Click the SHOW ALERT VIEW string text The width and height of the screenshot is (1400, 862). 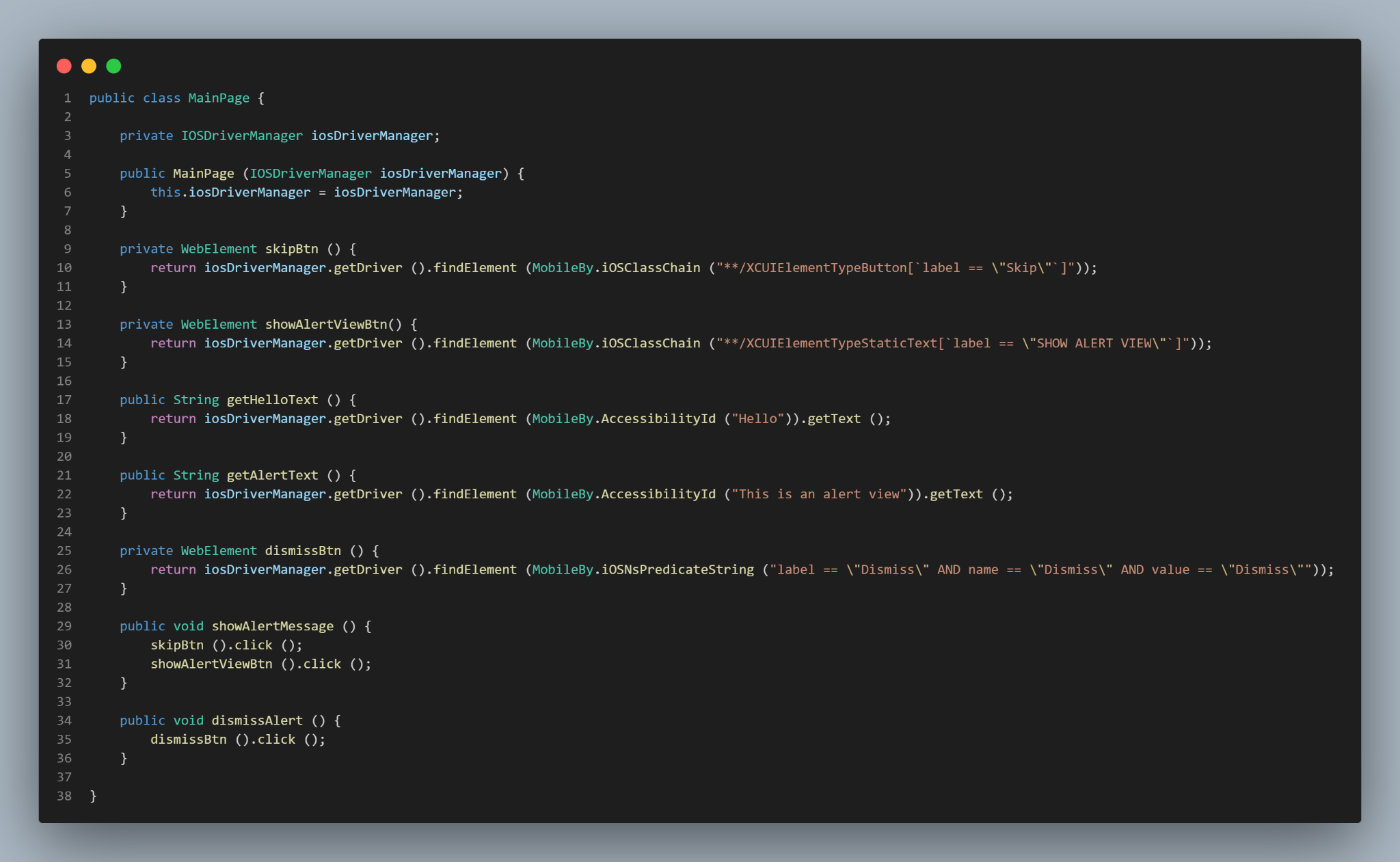tap(1094, 343)
